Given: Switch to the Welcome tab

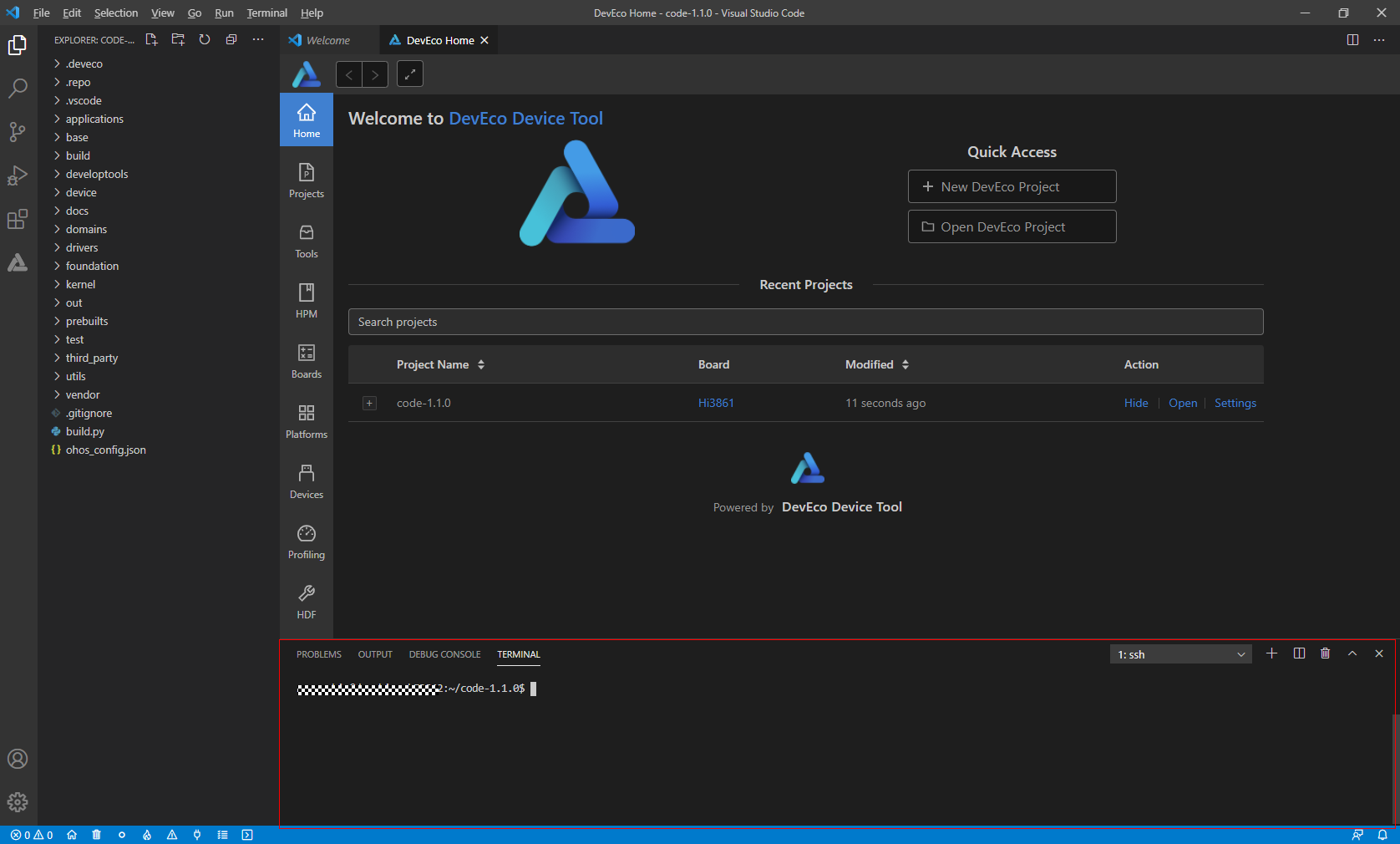Looking at the screenshot, I should (329, 40).
